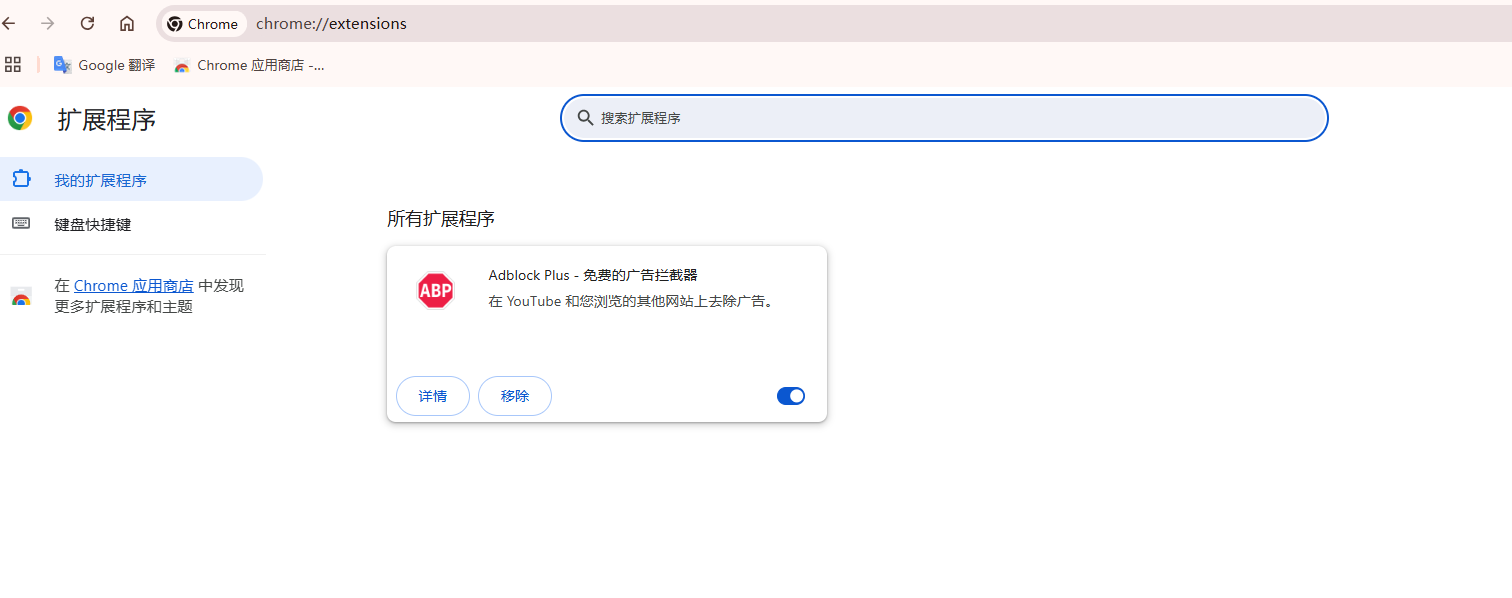The height and width of the screenshot is (598, 1512).
Task: Open the apps grid in bookmarks bar
Action: tap(13, 65)
